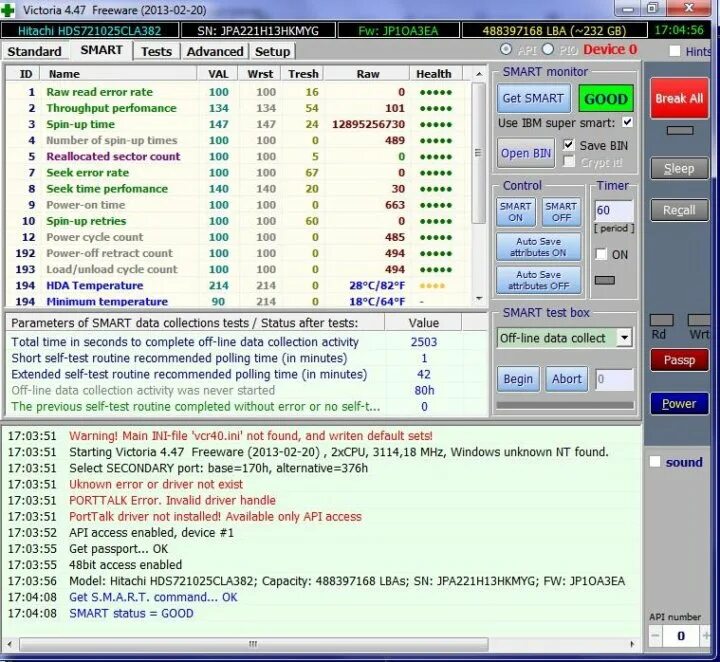Click the SMART table vertical scrollbar thumb
Screen dimensions: 720x662
[x=478, y=152]
